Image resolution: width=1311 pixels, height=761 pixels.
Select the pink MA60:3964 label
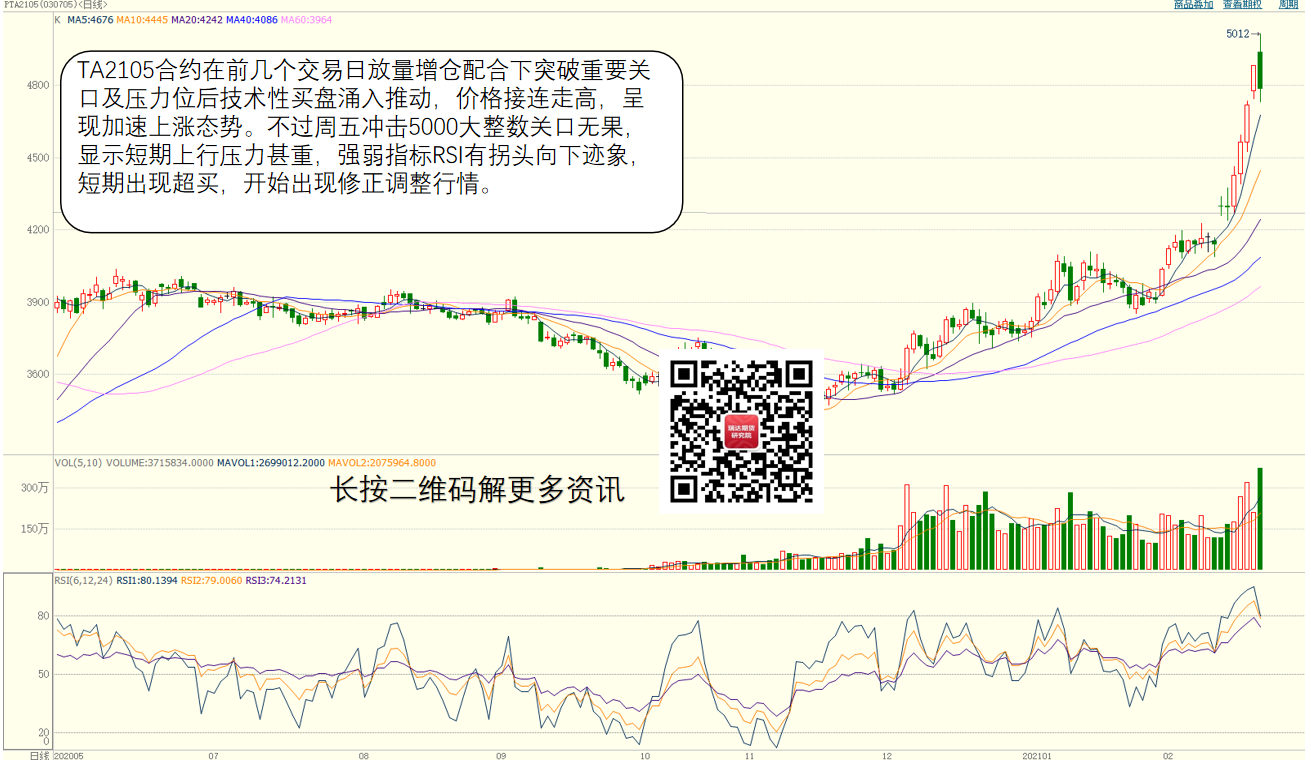click(x=306, y=19)
